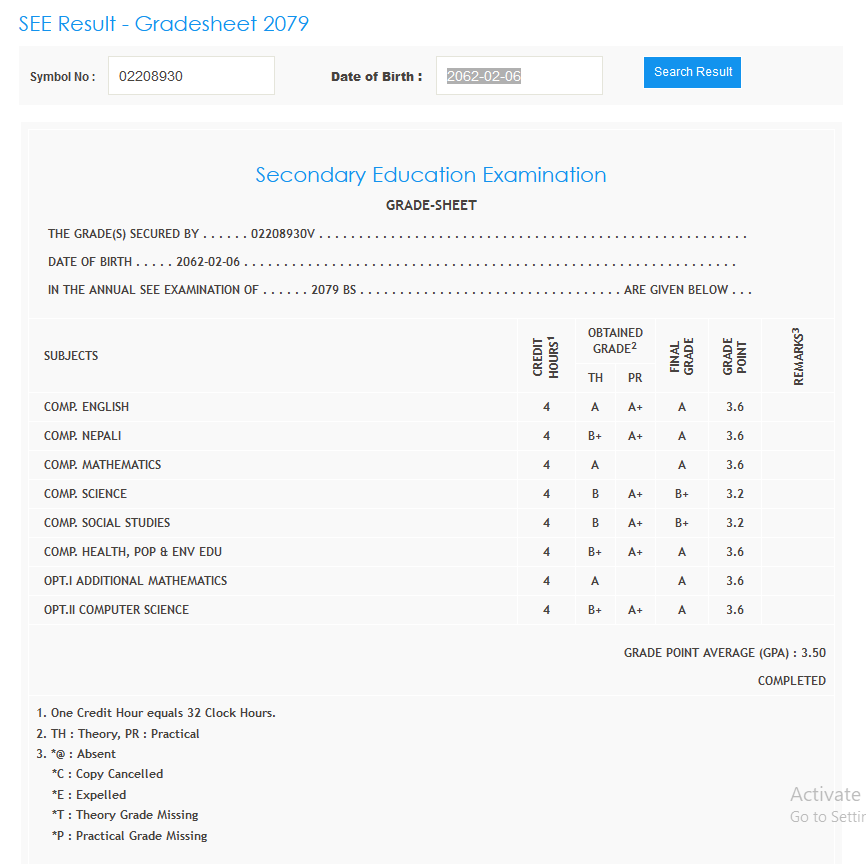Click the COMP. SCIENCE subject cell
This screenshot has height=864, width=866.
pos(85,494)
